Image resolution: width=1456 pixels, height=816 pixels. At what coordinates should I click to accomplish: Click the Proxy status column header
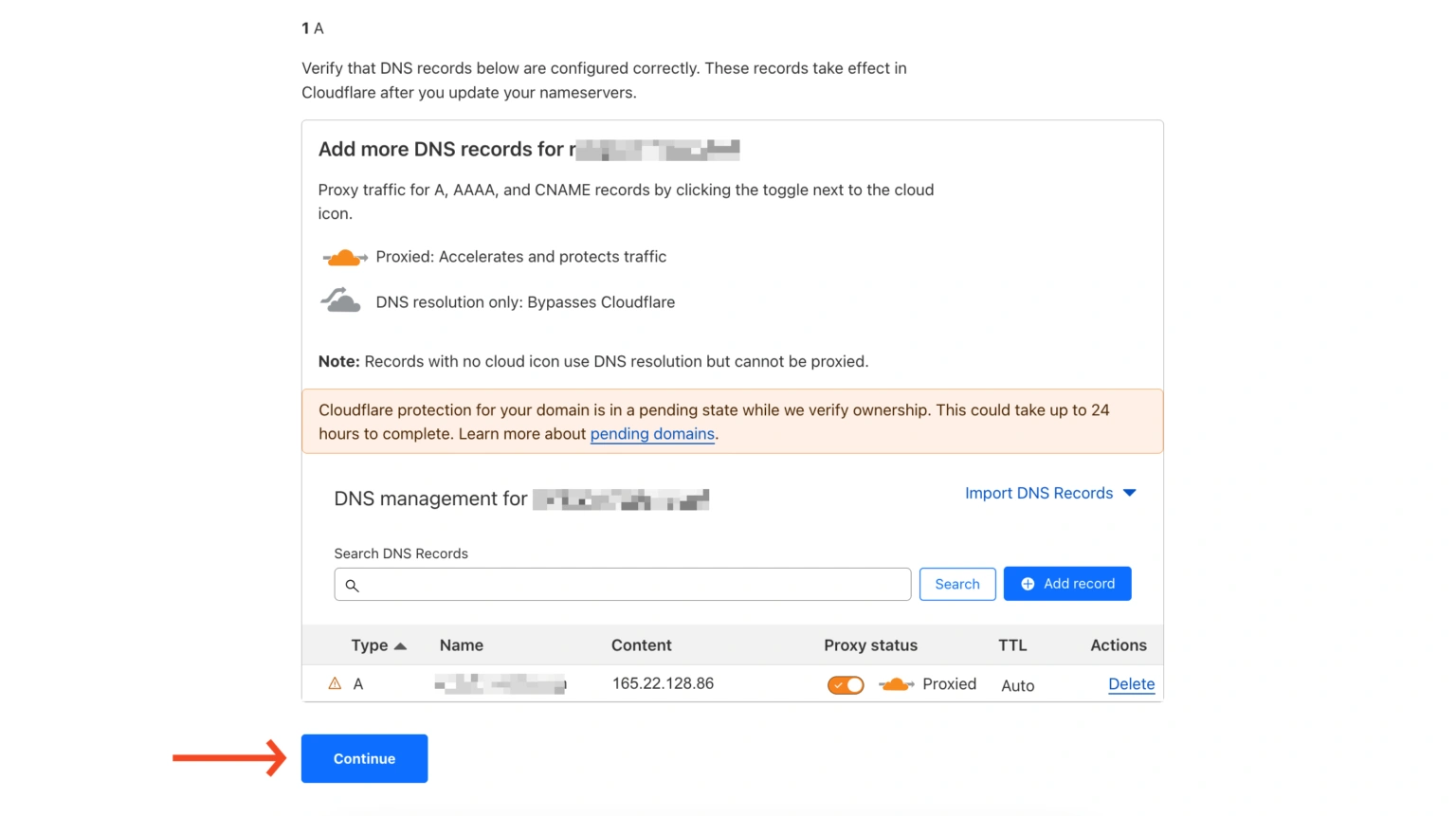870,645
